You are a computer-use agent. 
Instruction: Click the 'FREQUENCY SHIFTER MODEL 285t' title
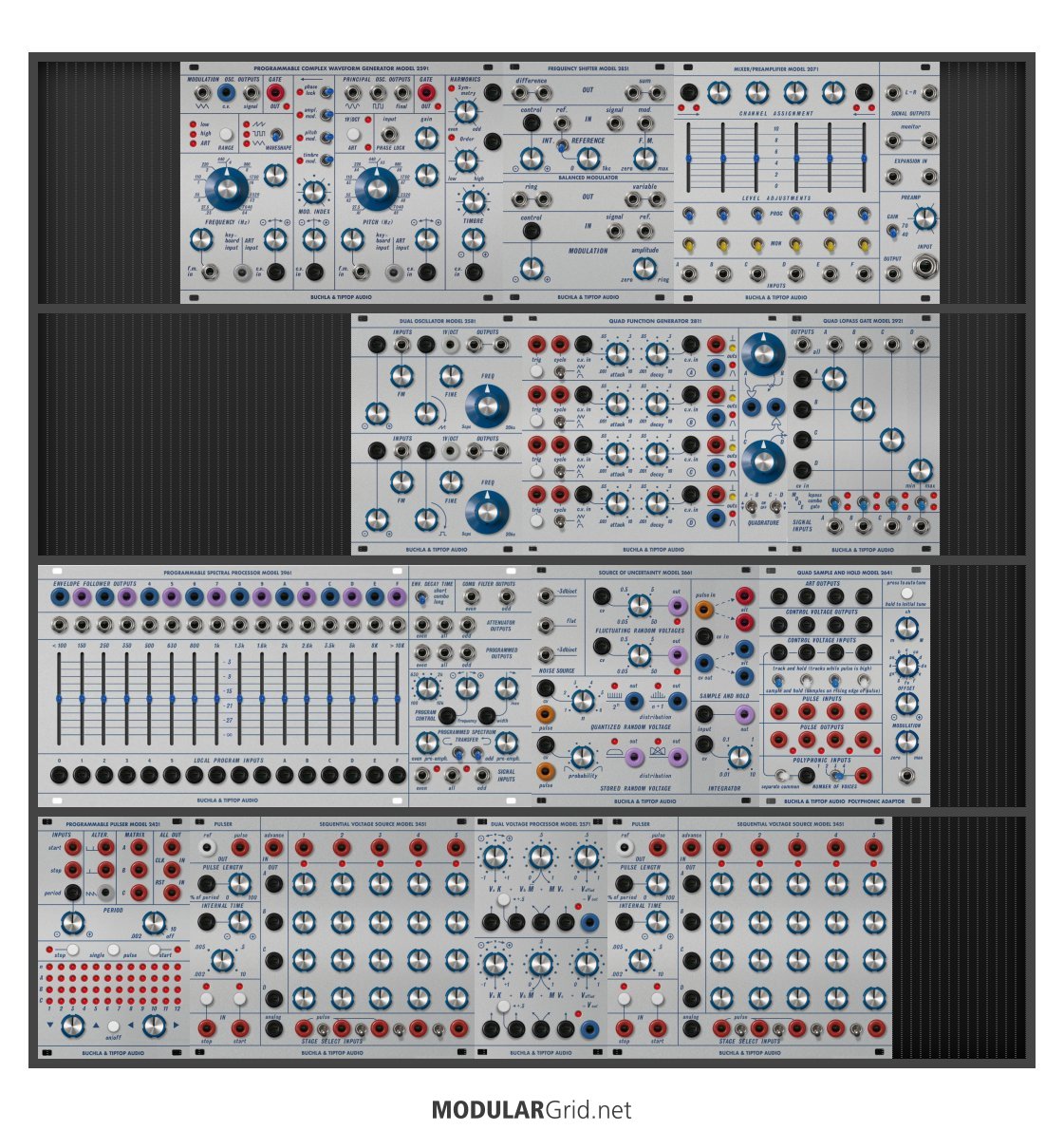point(588,68)
